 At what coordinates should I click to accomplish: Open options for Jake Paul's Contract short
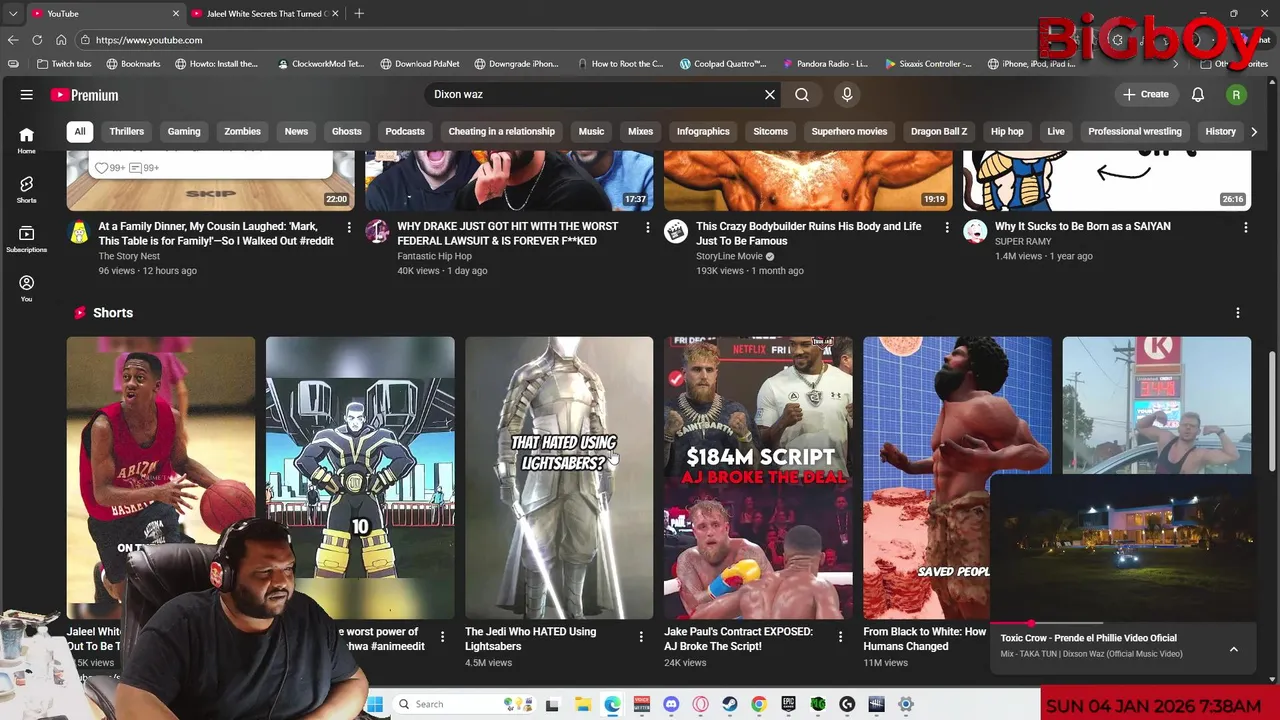(x=840, y=637)
